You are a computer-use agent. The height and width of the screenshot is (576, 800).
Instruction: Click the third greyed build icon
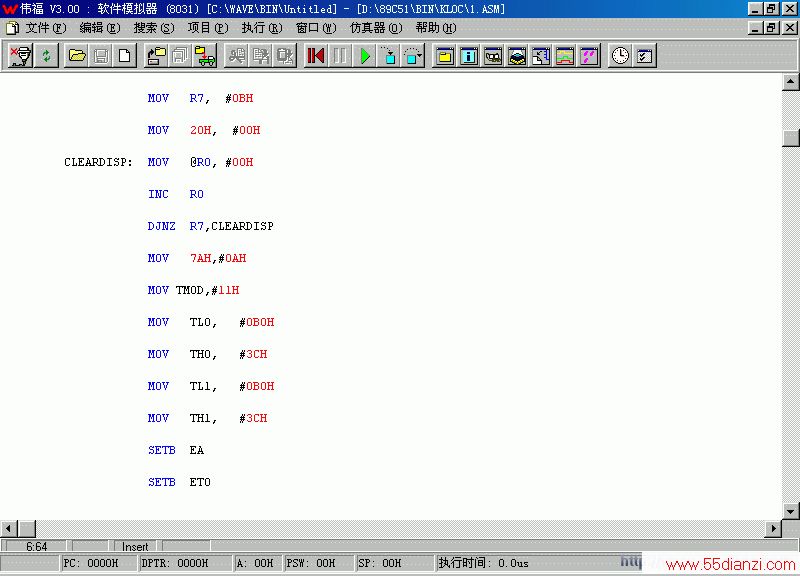(x=285, y=56)
